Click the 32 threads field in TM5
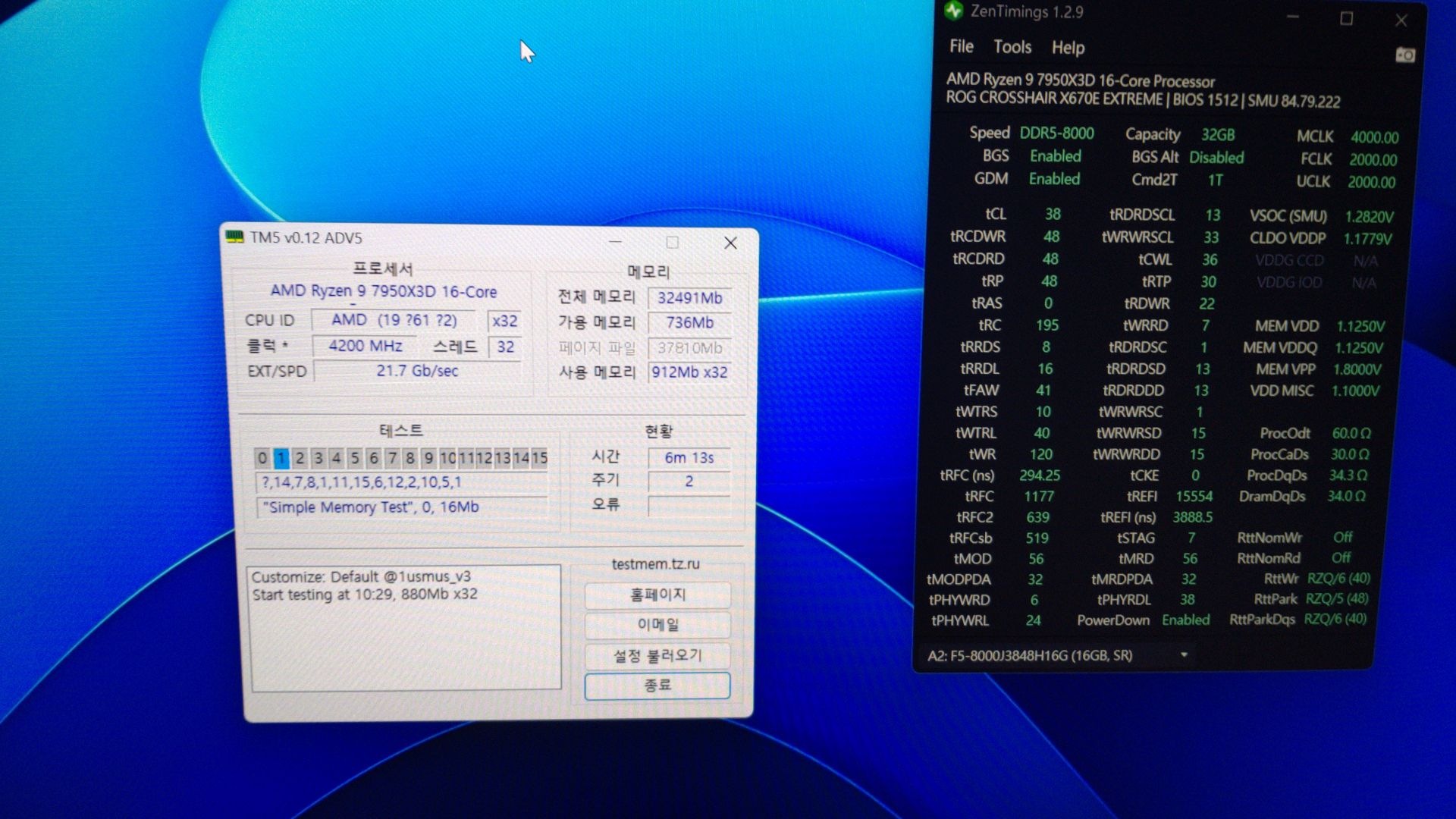Screen dimensions: 1456x819 tap(505, 347)
